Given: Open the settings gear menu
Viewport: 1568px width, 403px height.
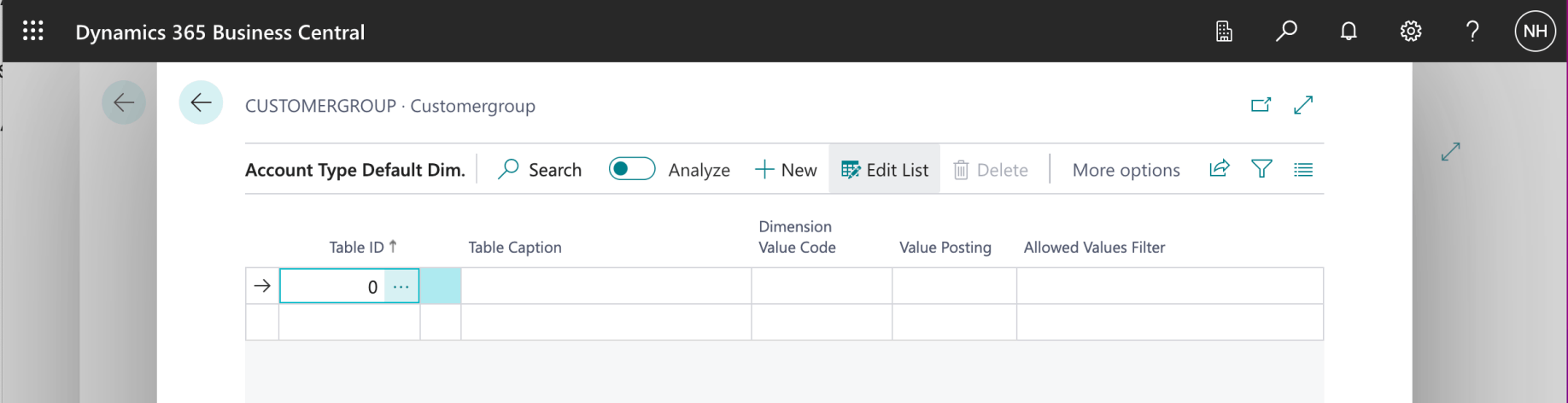Looking at the screenshot, I should [x=1411, y=32].
